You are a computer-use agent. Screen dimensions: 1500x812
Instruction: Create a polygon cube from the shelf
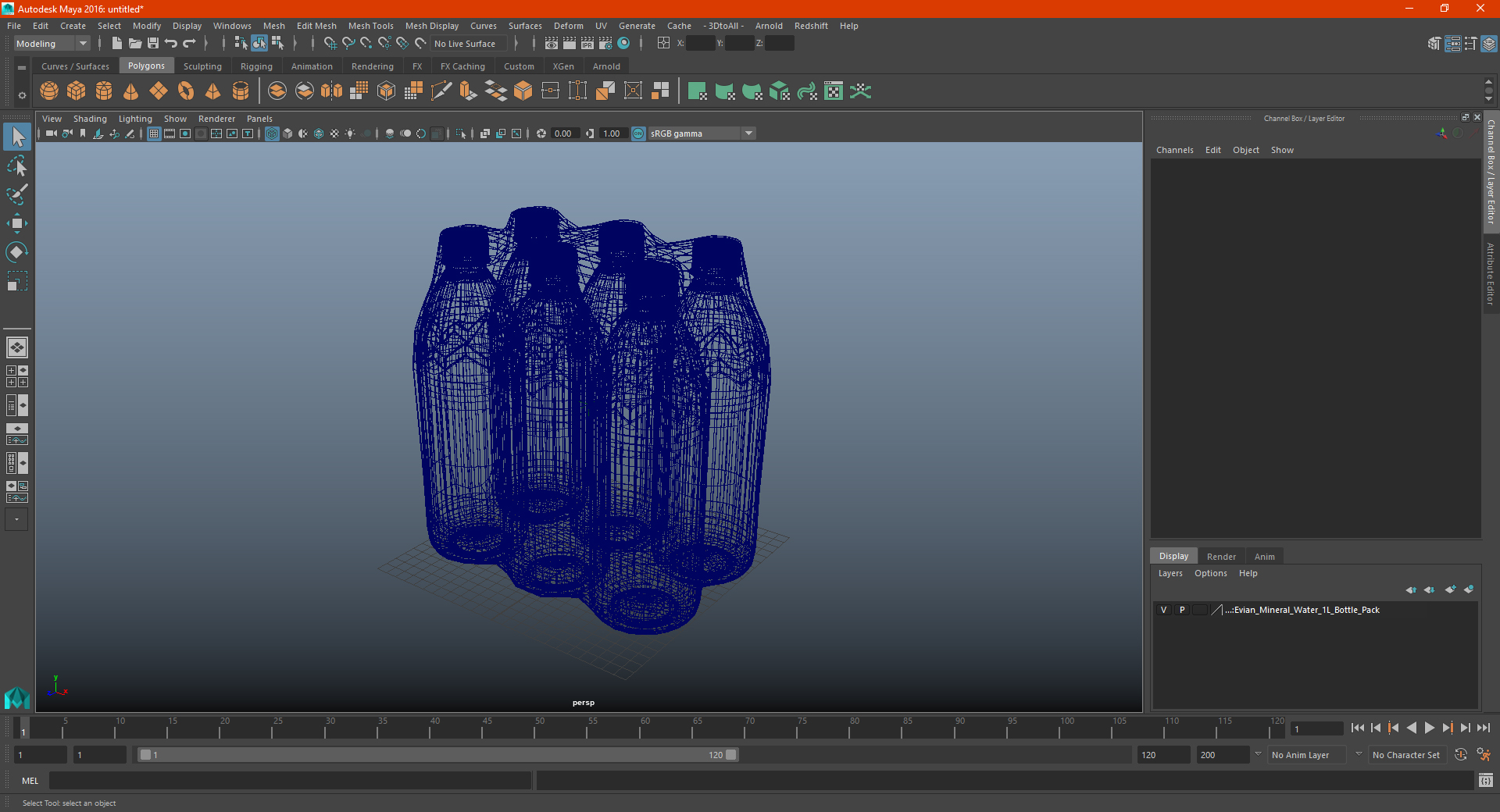click(x=77, y=91)
